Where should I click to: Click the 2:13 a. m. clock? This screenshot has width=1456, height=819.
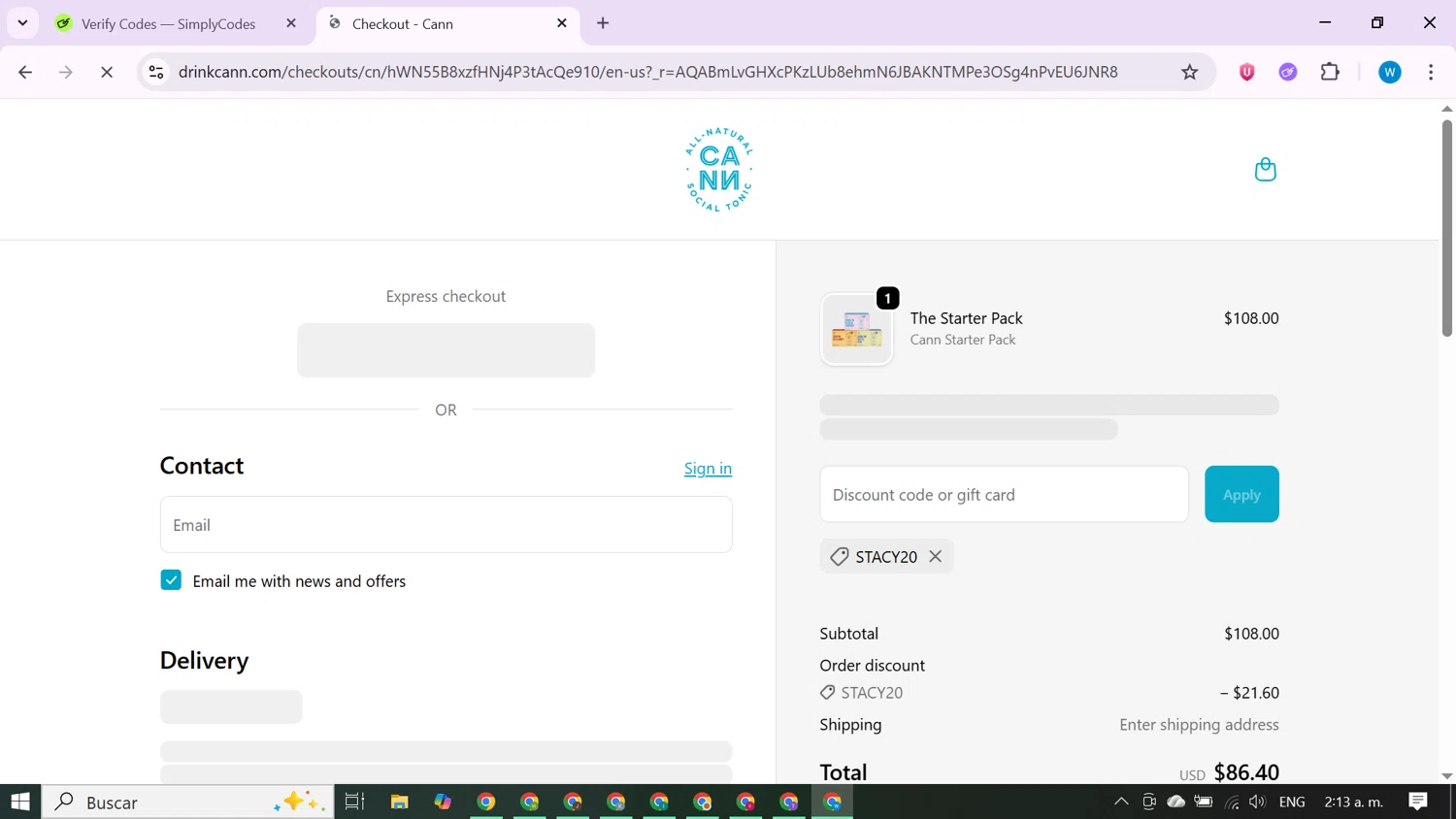coord(1354,802)
